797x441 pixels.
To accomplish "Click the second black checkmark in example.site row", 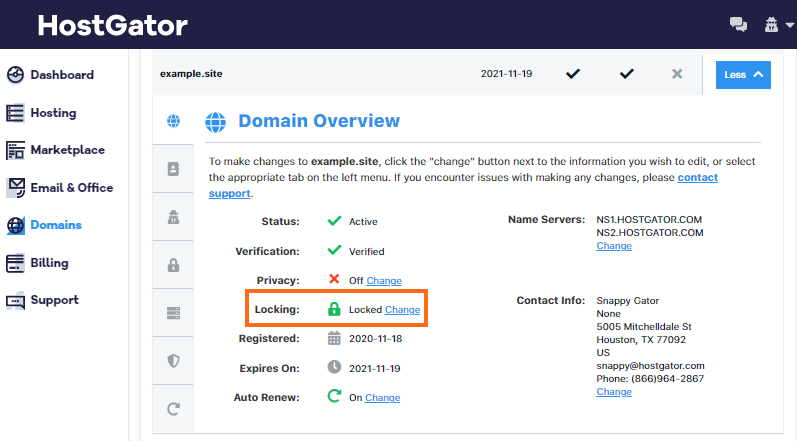I will point(627,74).
